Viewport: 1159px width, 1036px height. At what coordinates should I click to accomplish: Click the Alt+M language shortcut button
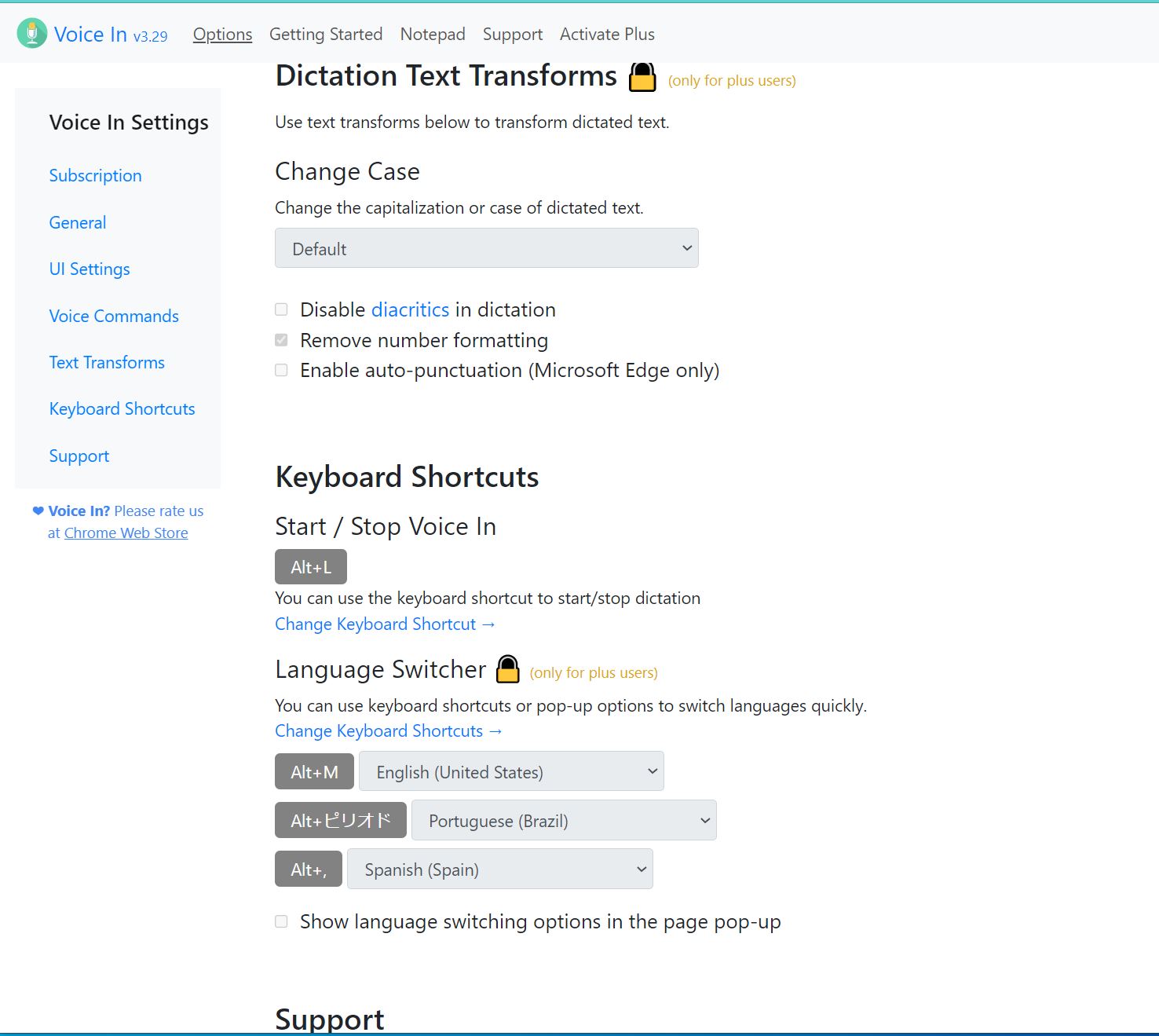(x=314, y=772)
